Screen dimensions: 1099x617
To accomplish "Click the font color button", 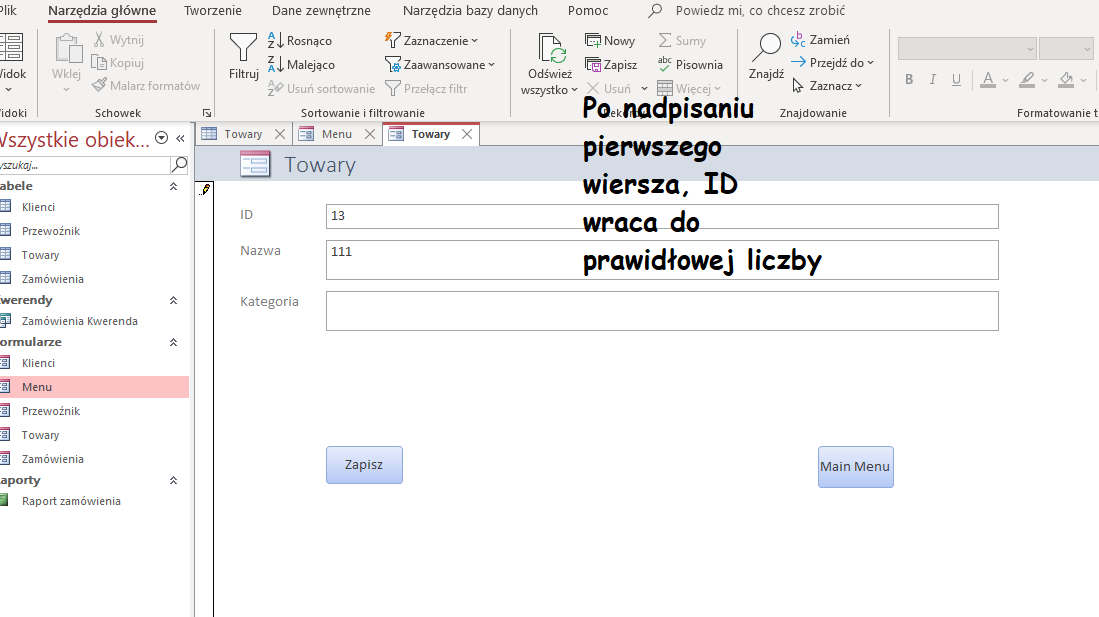I will pyautogui.click(x=988, y=79).
